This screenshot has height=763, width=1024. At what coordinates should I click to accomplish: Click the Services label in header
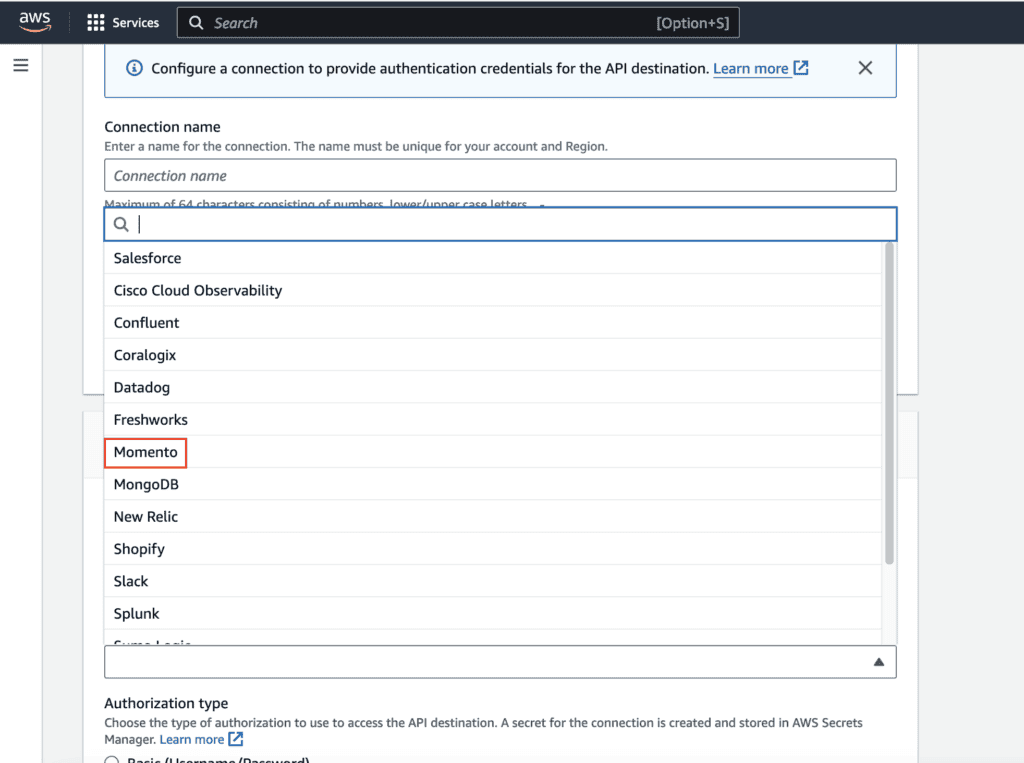135,23
